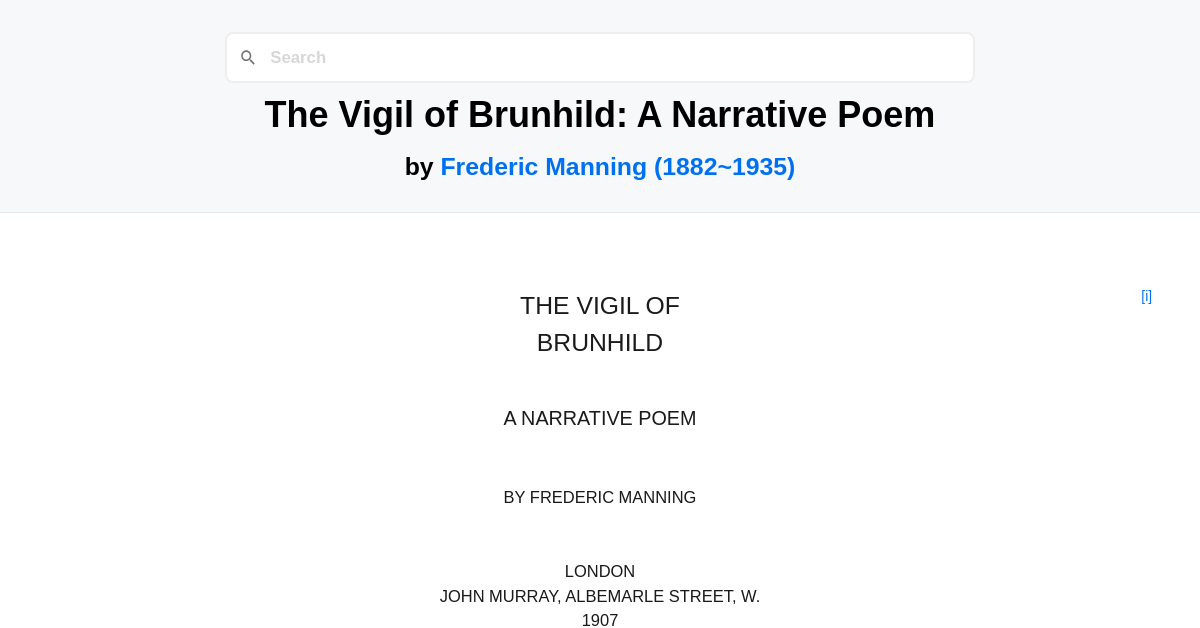Click the search glass symbol to run a search
The image size is (1200, 628).
(x=248, y=57)
